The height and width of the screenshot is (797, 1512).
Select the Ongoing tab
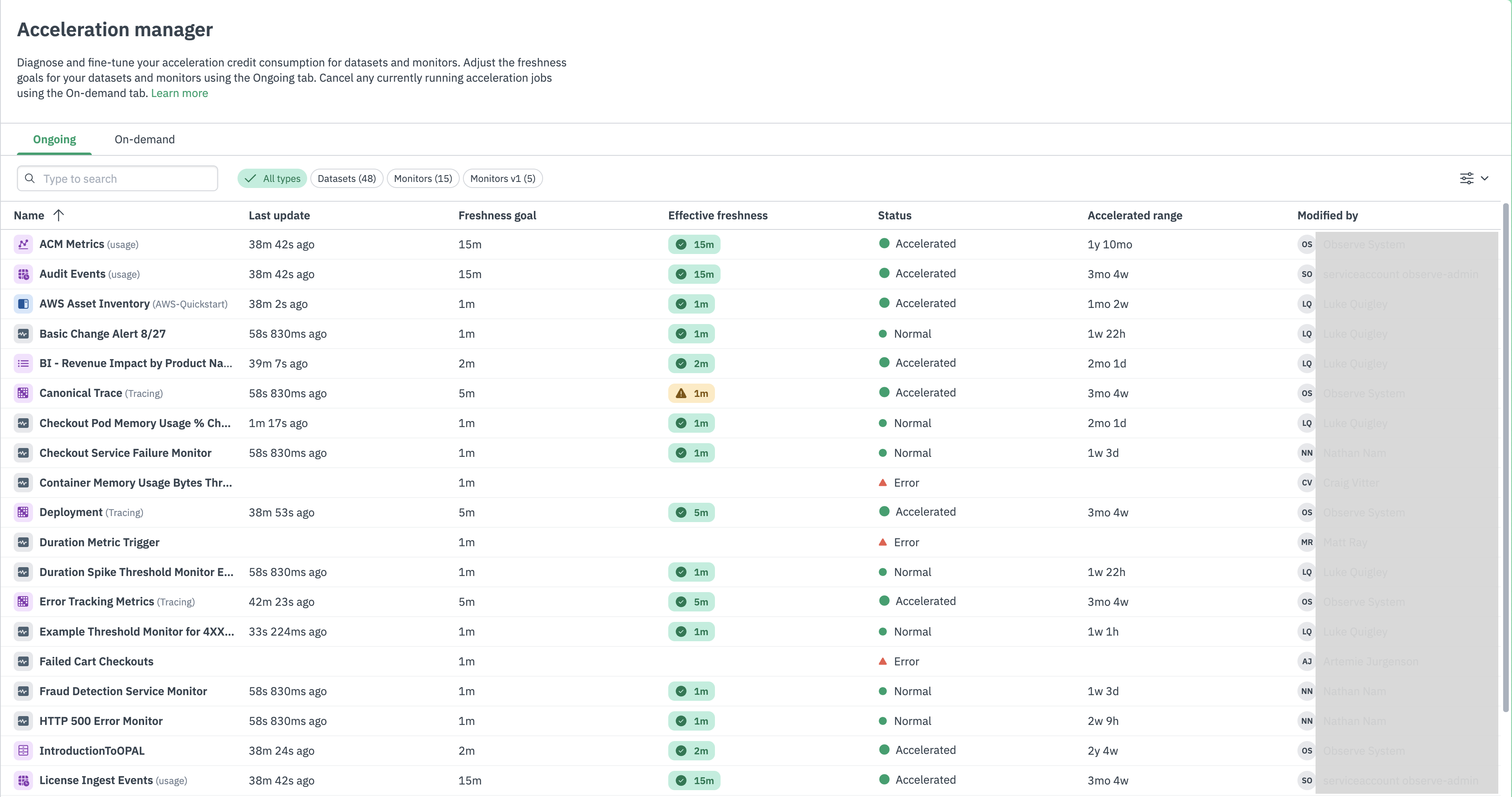54,140
